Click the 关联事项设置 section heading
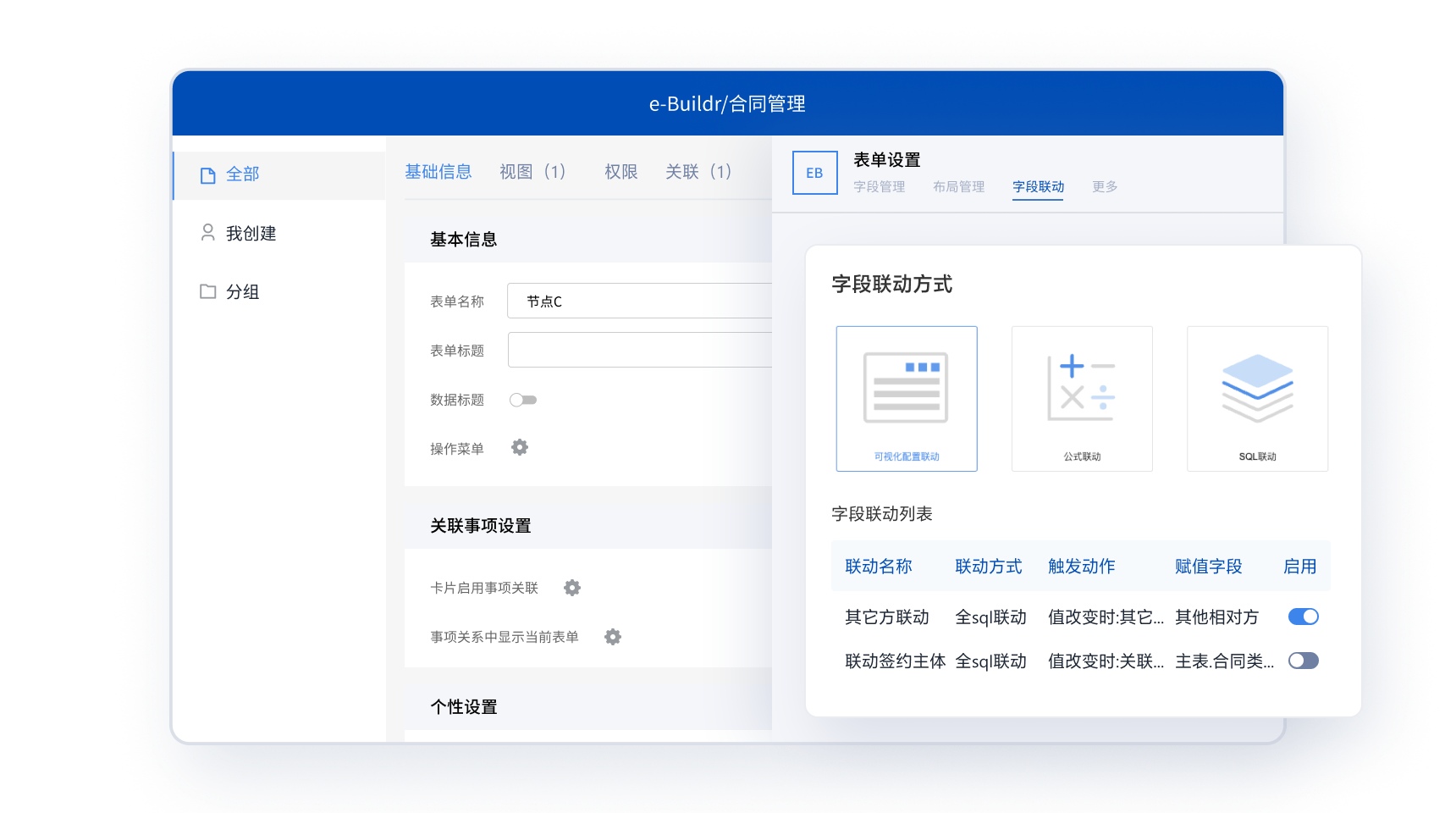The image size is (1456, 813). (481, 525)
